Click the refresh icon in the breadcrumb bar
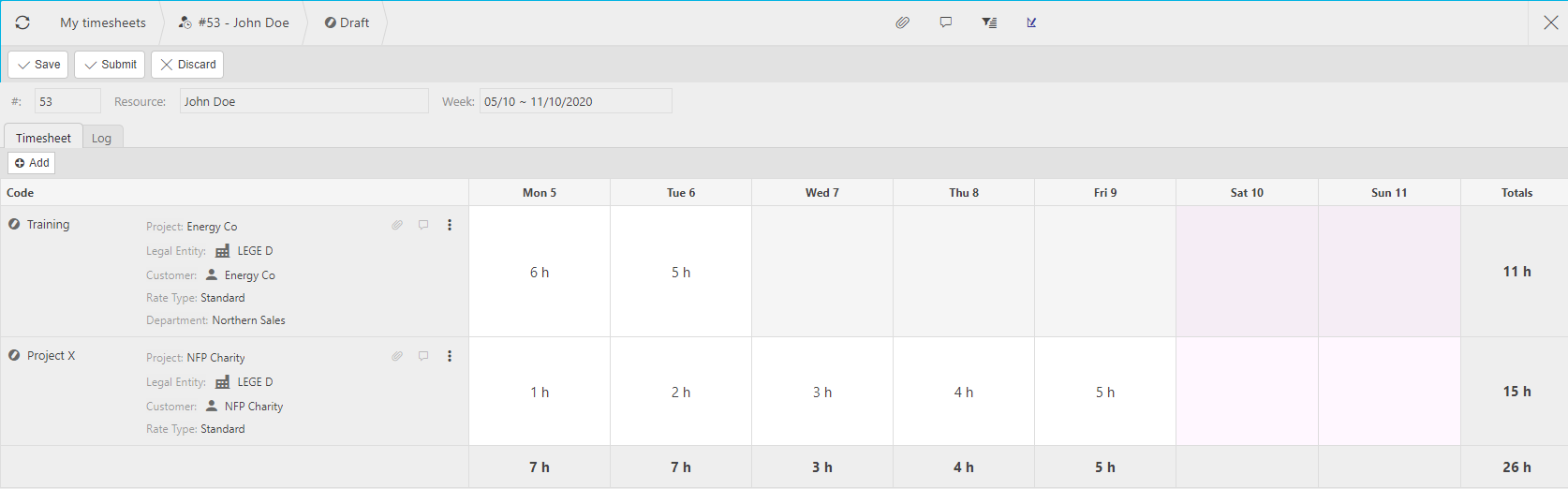 (x=22, y=22)
